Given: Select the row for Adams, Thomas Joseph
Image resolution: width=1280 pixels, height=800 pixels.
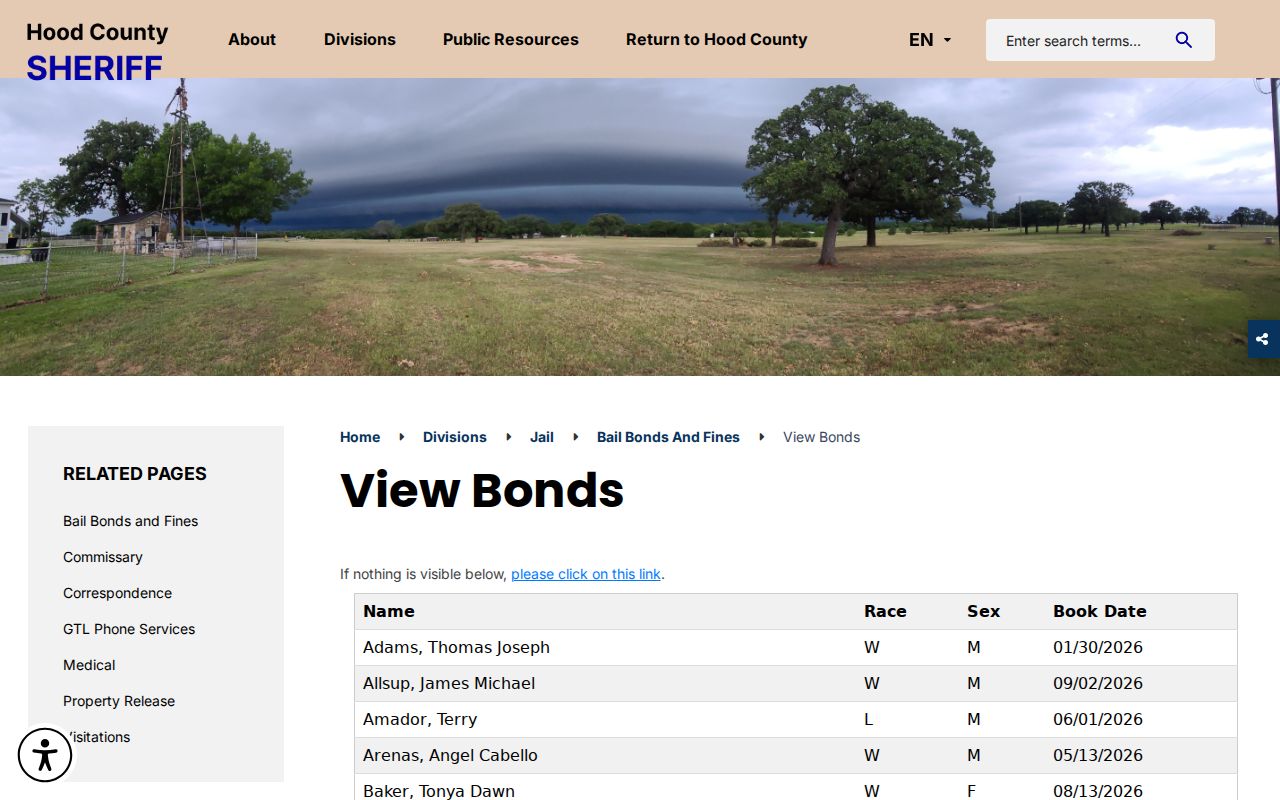Looking at the screenshot, I should pyautogui.click(x=796, y=647).
